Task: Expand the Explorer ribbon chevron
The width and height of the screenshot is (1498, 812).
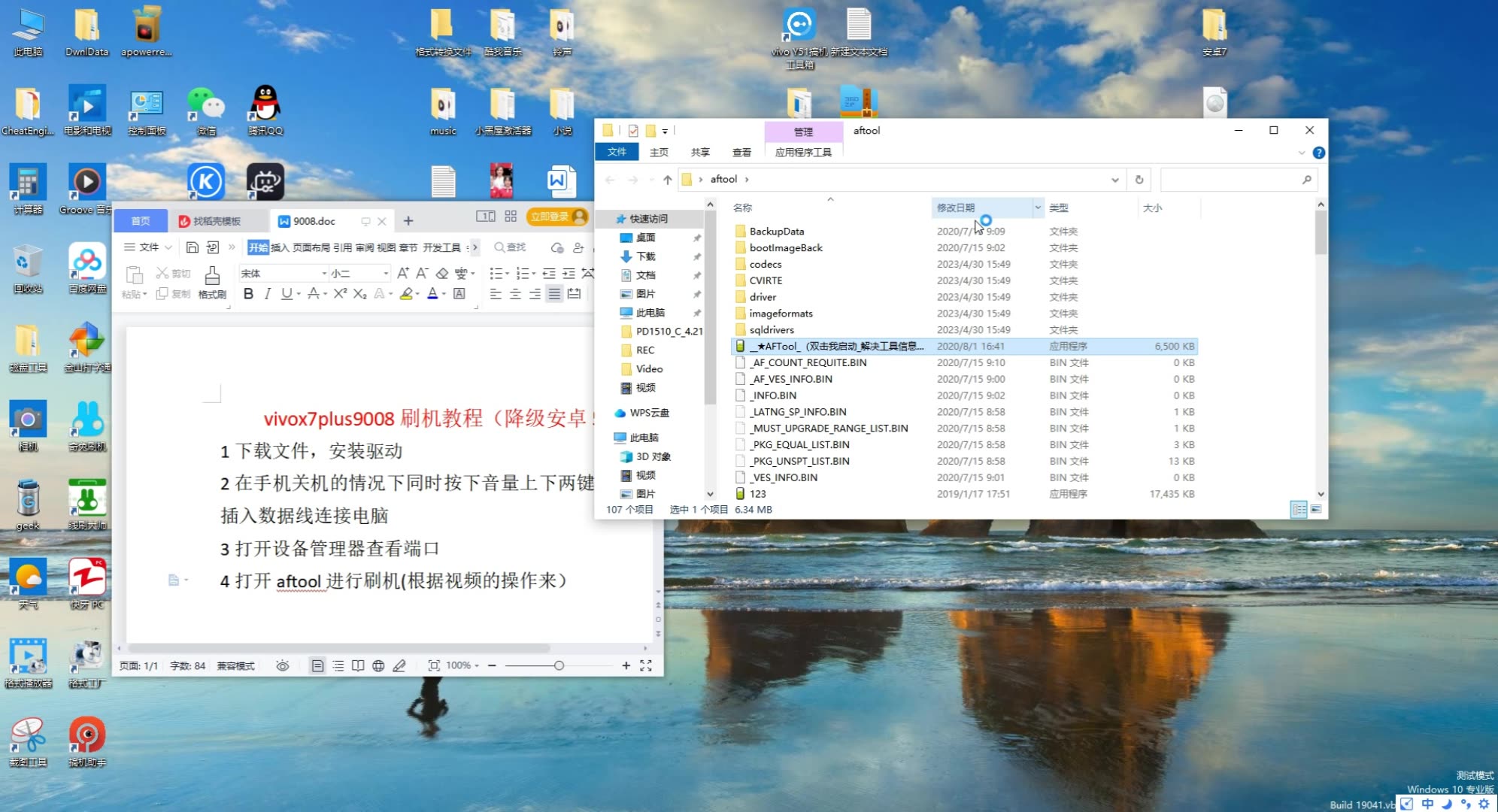Action: [x=1302, y=153]
